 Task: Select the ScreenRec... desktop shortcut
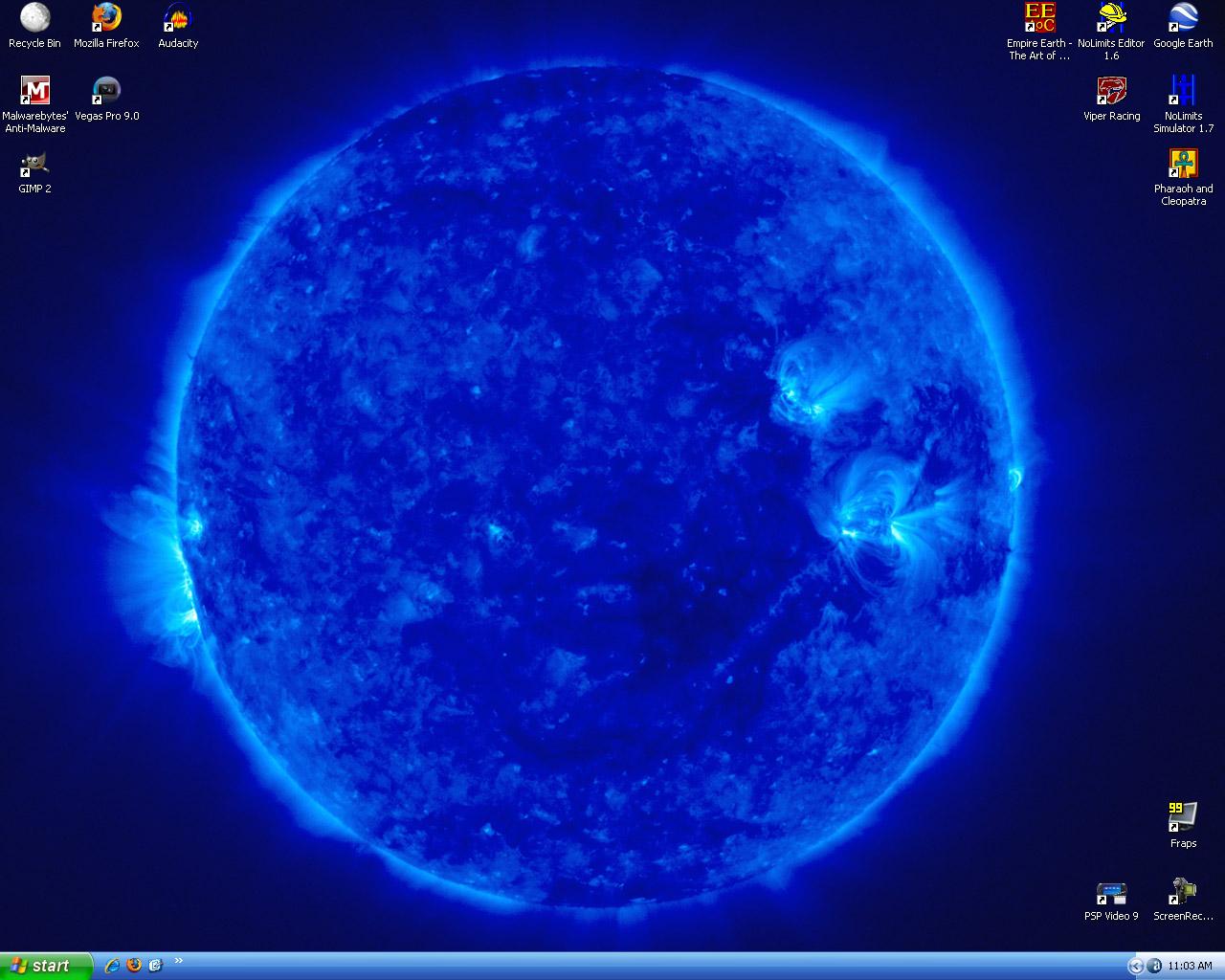coord(1183,900)
